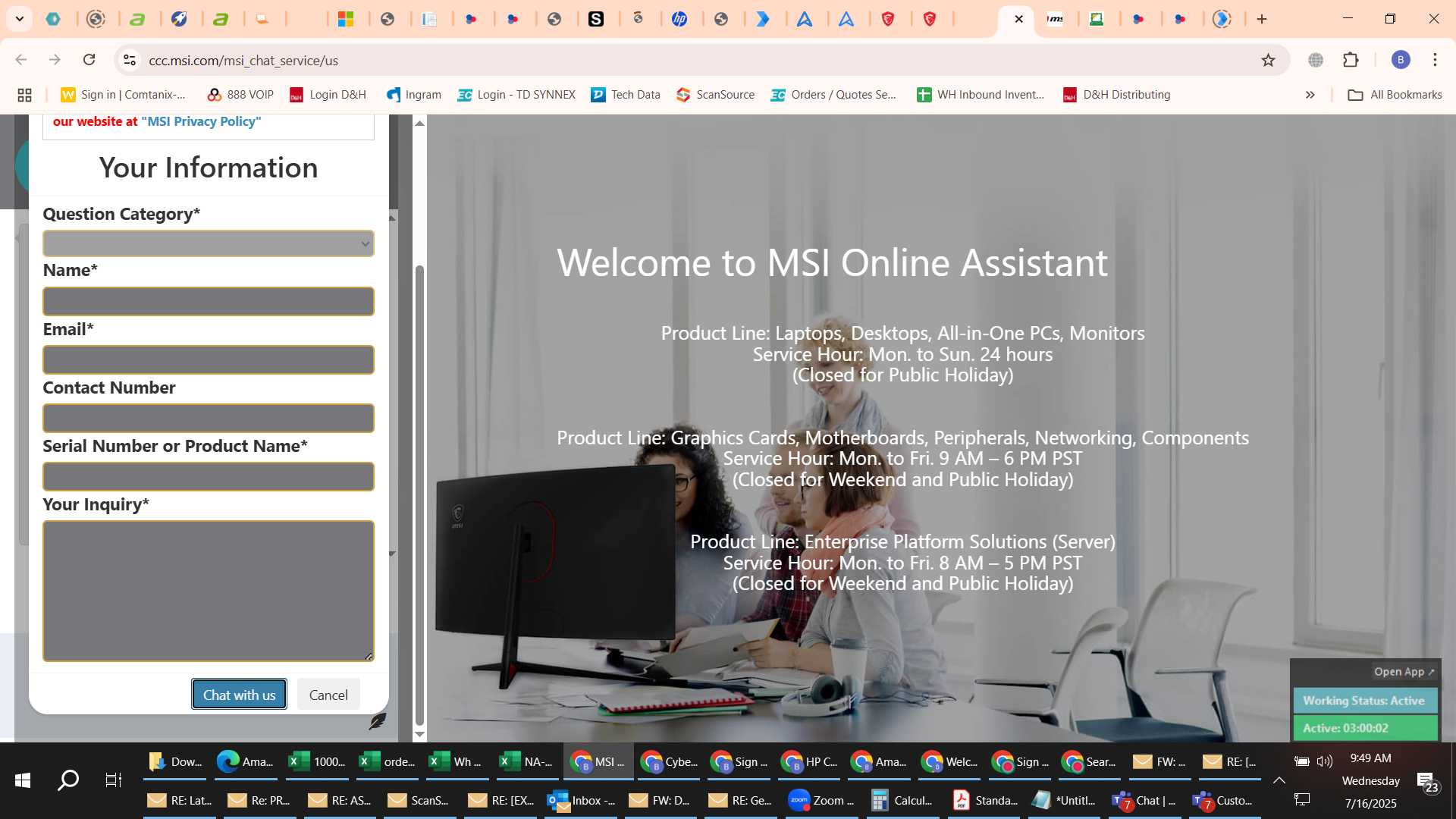
Task: Click the Name input field
Action: [x=209, y=301]
